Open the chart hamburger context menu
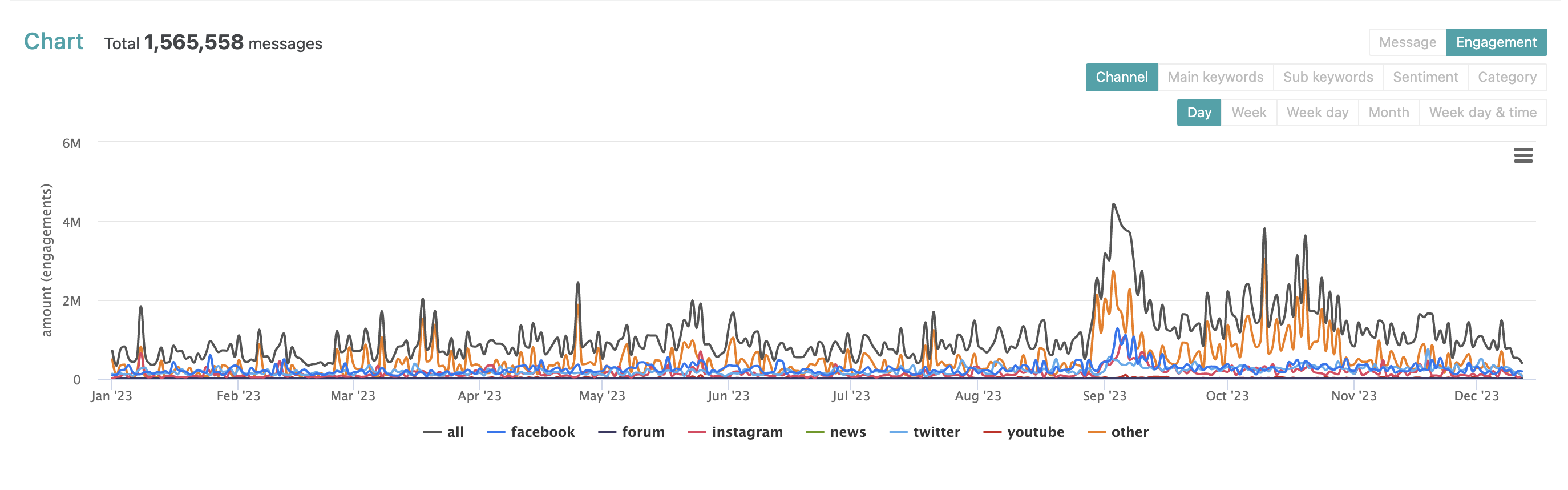The image size is (1568, 490). 1522,155
